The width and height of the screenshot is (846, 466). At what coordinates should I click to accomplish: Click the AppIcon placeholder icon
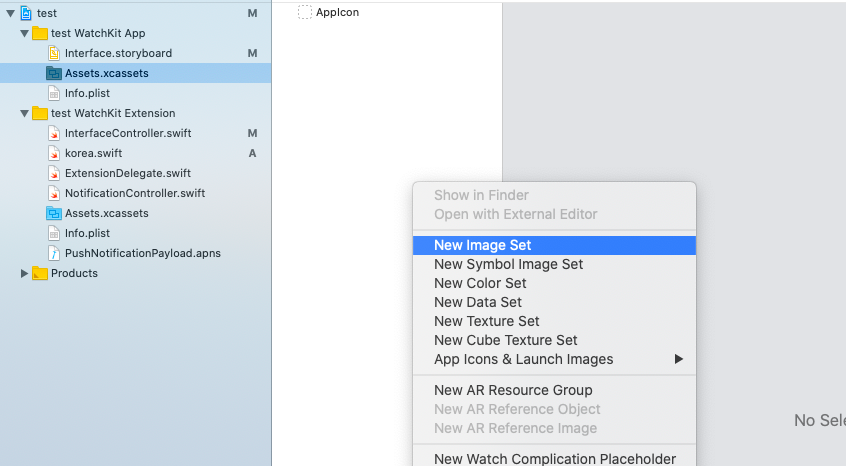[305, 12]
